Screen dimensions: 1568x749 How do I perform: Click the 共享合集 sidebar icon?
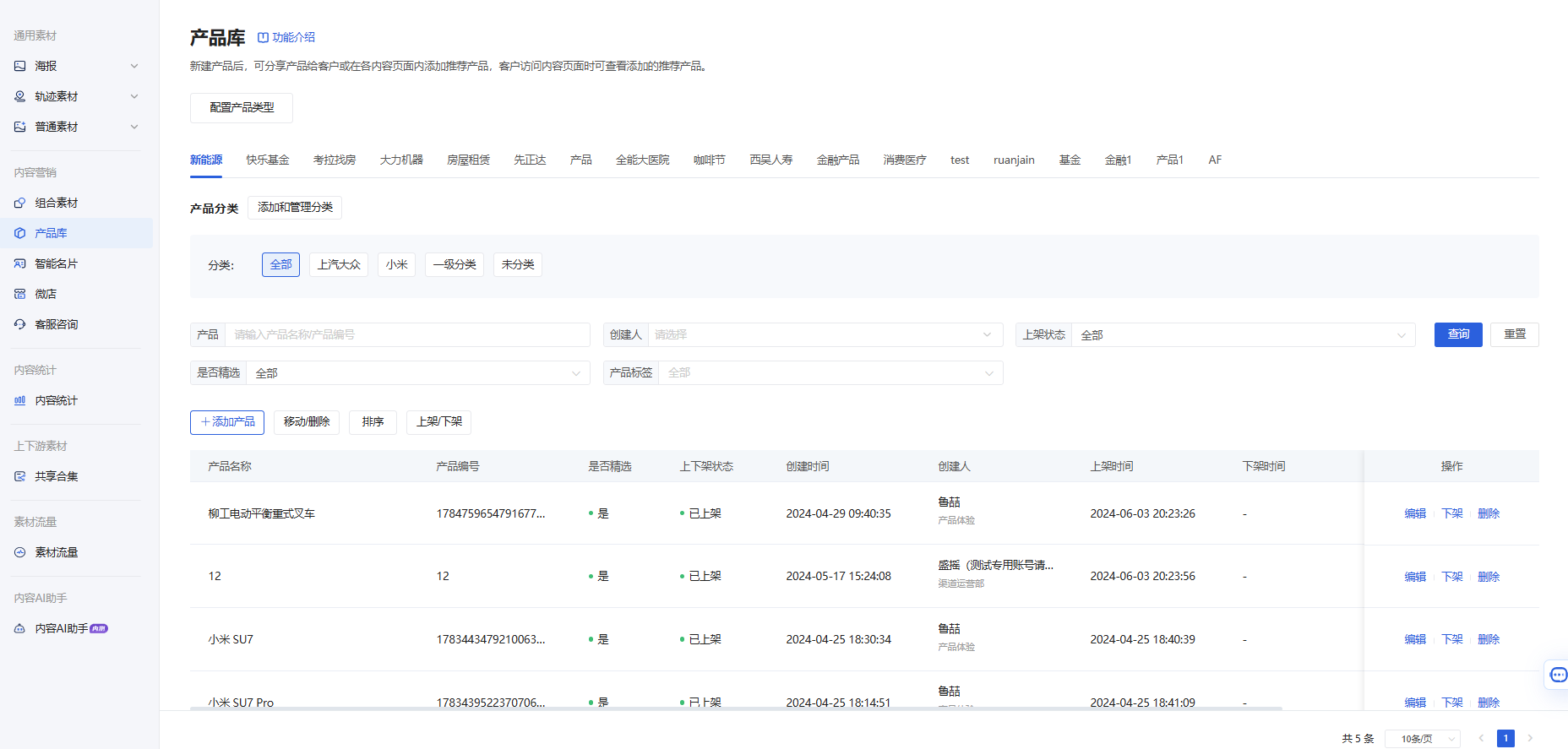(x=20, y=476)
